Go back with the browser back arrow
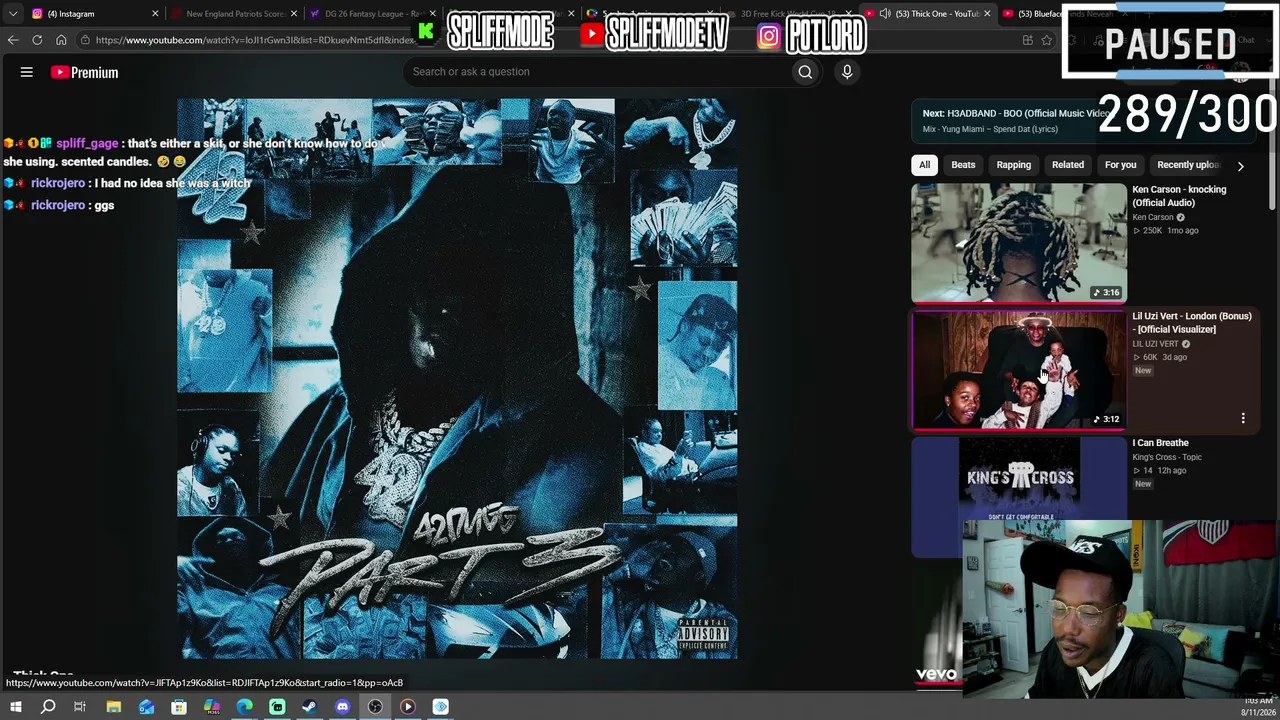 [x=13, y=40]
